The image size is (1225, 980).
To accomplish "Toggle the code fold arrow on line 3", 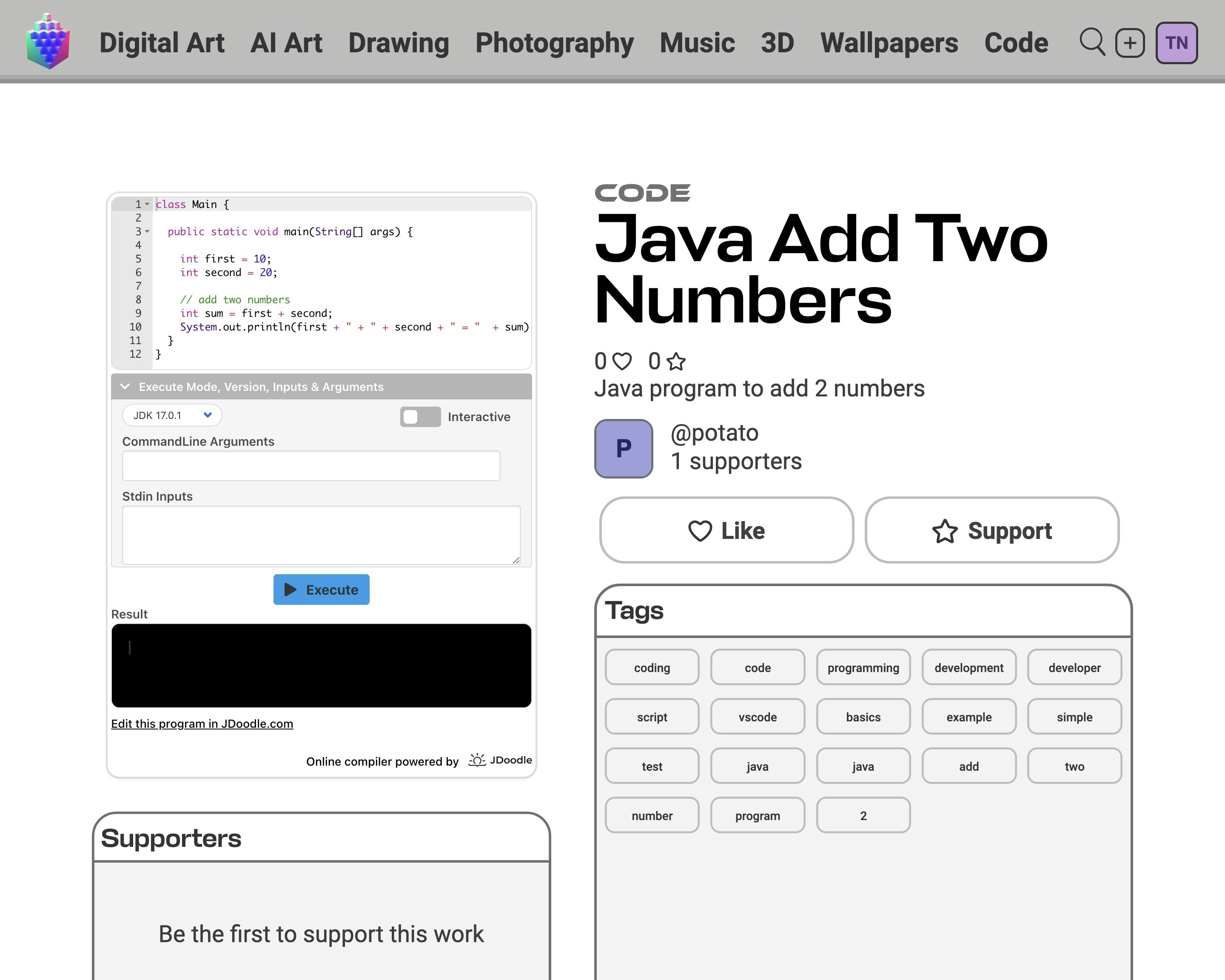I will (147, 231).
